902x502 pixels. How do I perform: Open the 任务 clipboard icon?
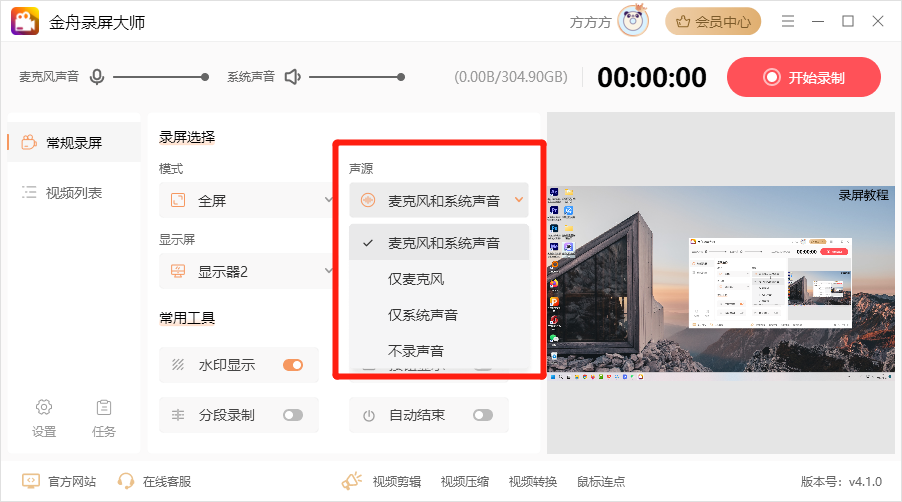pos(103,407)
